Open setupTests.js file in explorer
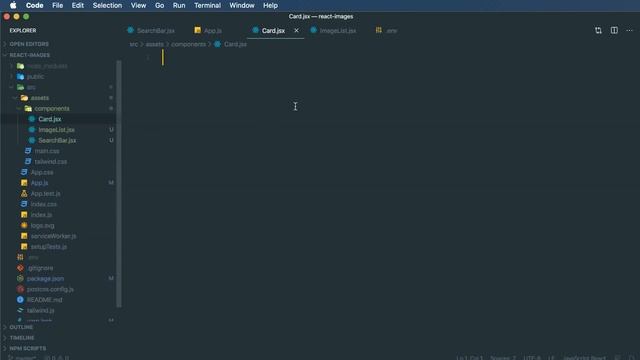This screenshot has width=640, height=360. tap(49, 247)
